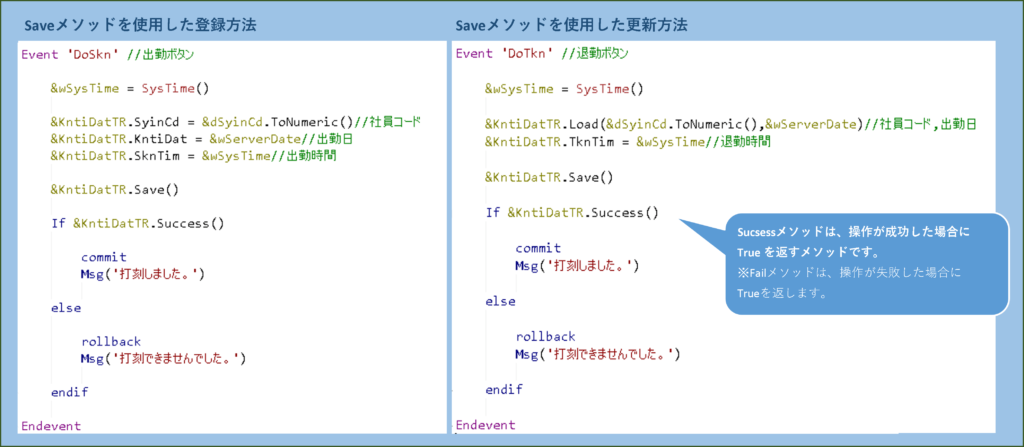This screenshot has height=447, width=1024.
Task: Click '&wSysTime = SysTime()' in the DoSkn event
Action: (x=129, y=89)
